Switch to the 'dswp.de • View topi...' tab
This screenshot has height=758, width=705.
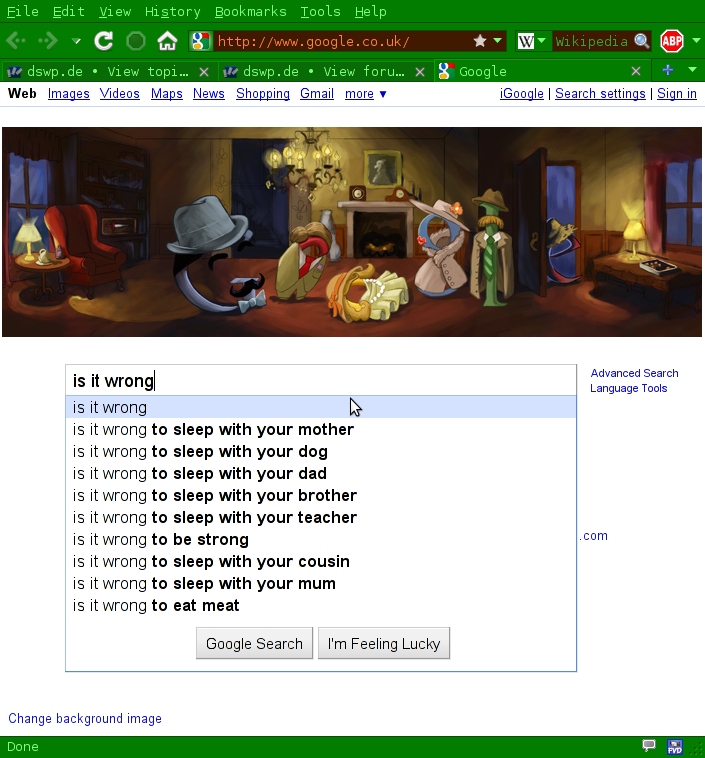(100, 71)
